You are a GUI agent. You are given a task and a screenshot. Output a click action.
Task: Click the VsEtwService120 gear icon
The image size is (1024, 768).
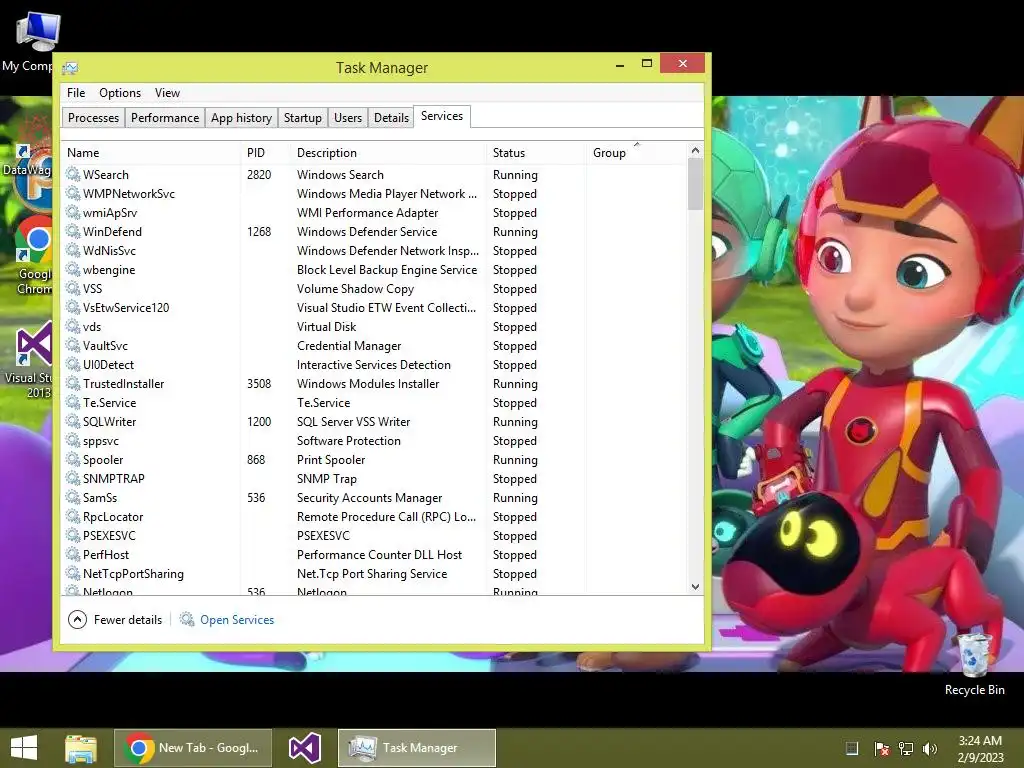click(72, 308)
